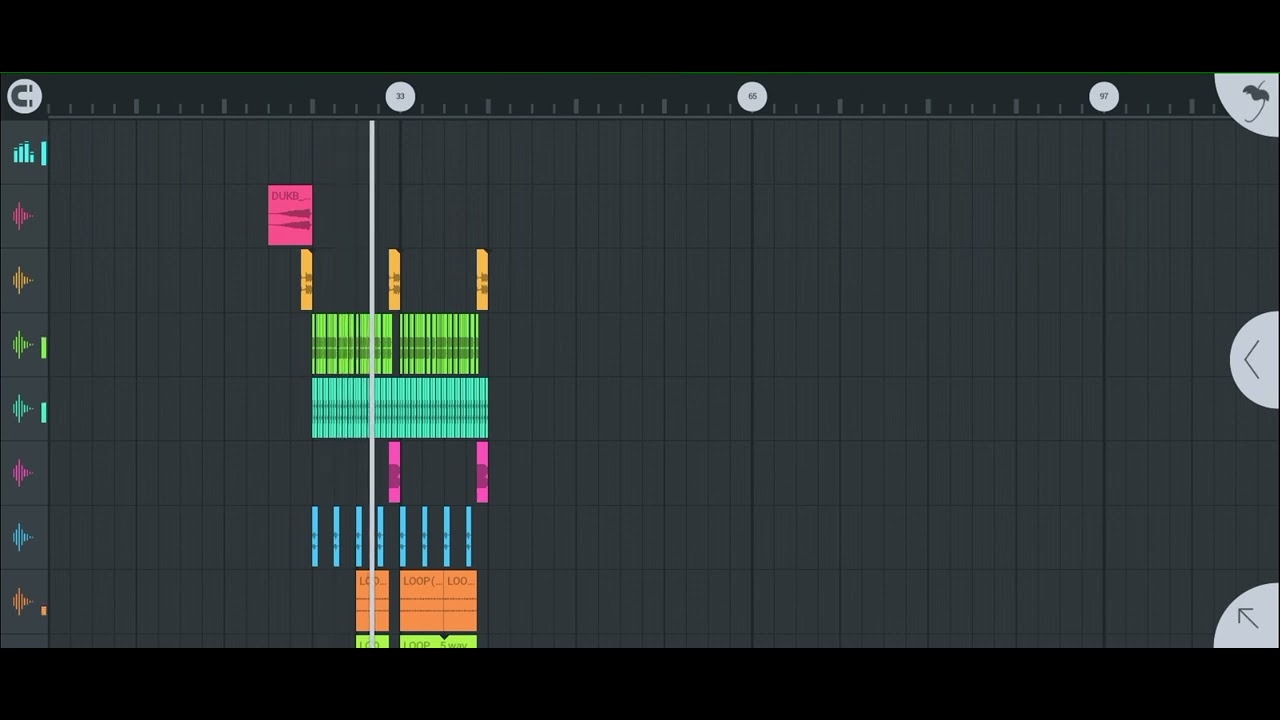Select the second green pattern clip
1280x720 pixels.
click(439, 344)
